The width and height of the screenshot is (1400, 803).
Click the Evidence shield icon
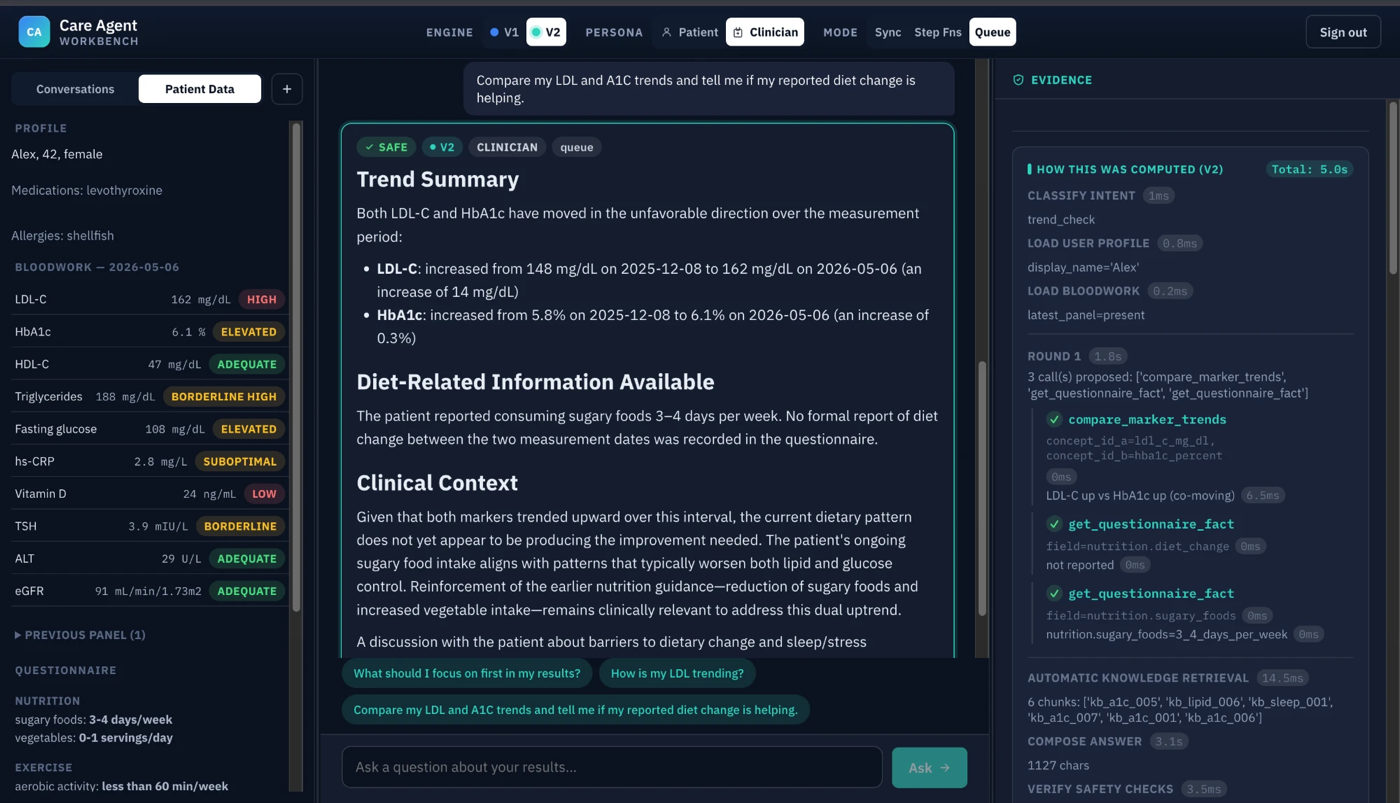pyautogui.click(x=1018, y=80)
